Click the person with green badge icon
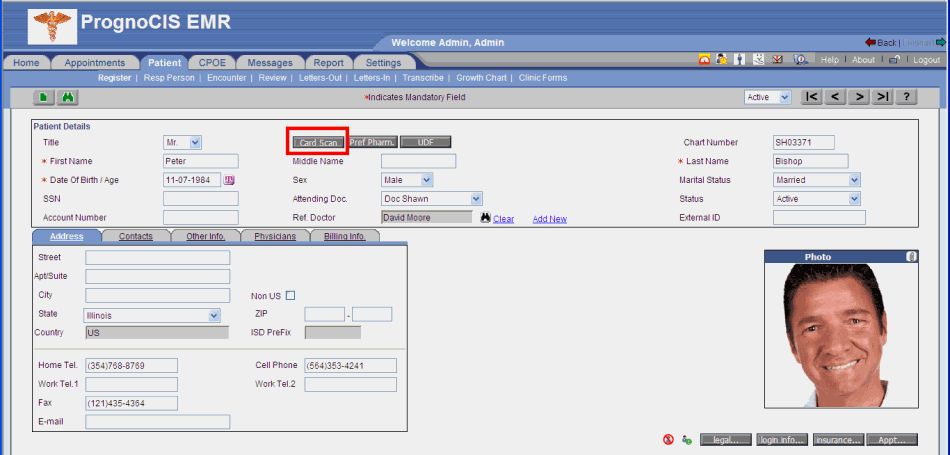Viewport: 950px width, 455px height. (686, 439)
